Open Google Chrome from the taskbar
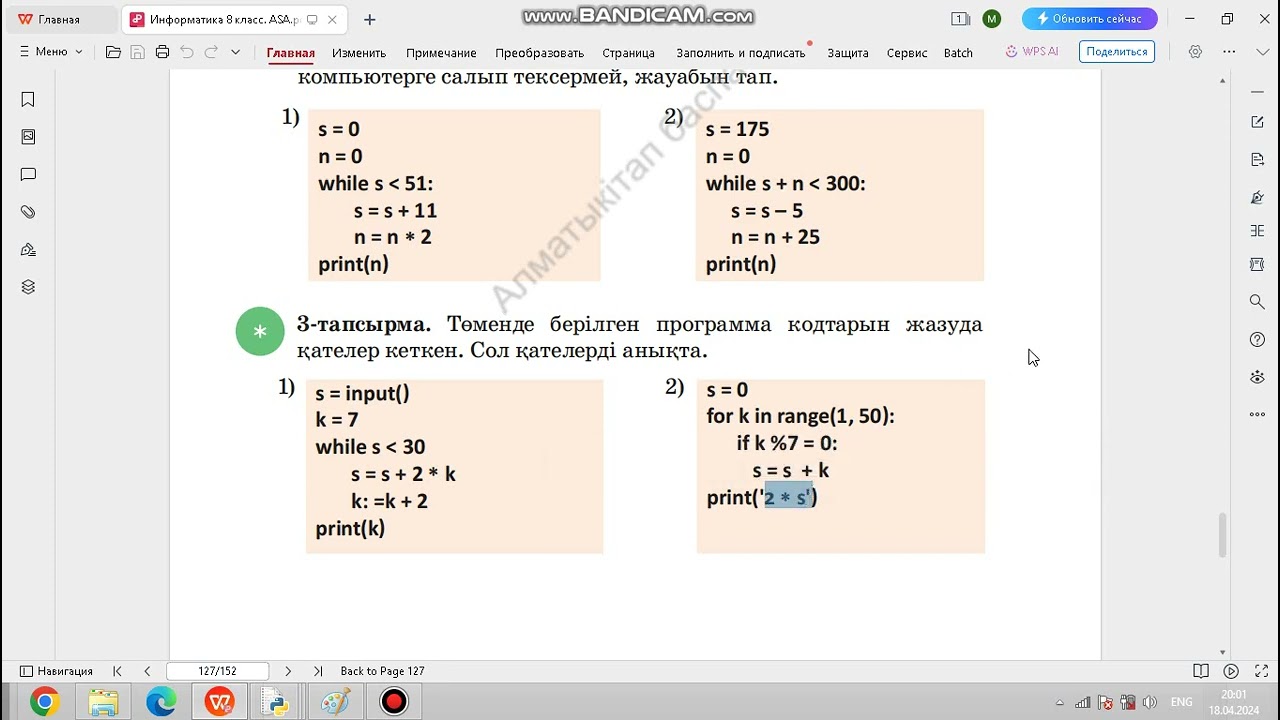The width and height of the screenshot is (1280, 720). tap(44, 702)
